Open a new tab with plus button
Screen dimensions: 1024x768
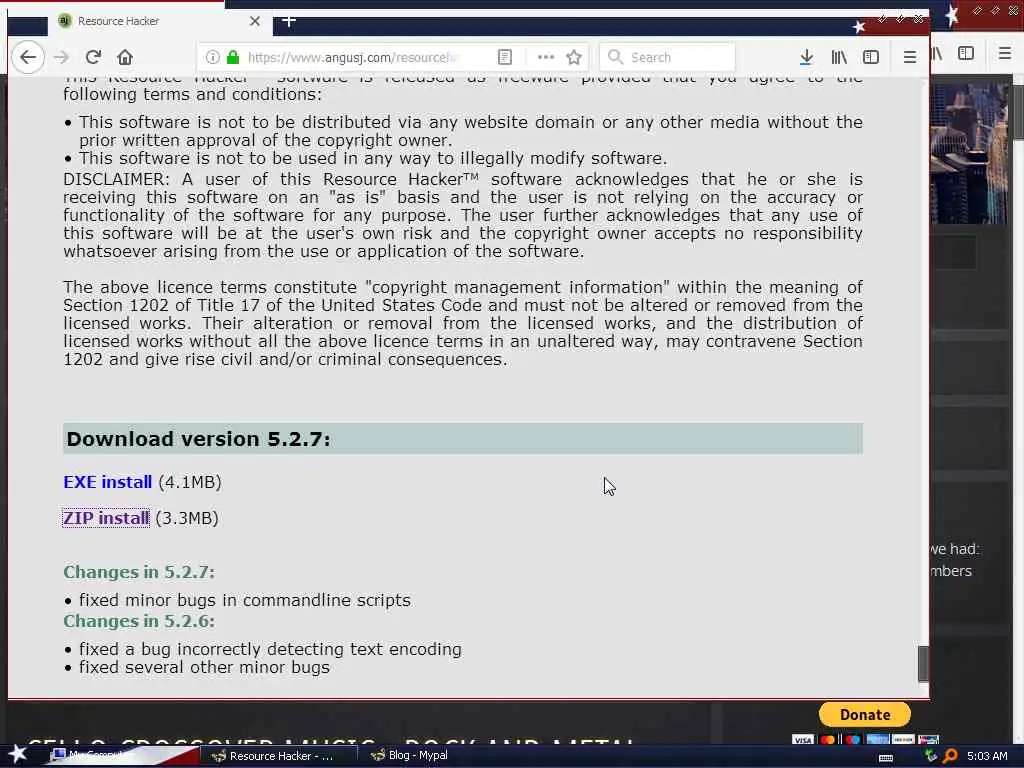289,22
